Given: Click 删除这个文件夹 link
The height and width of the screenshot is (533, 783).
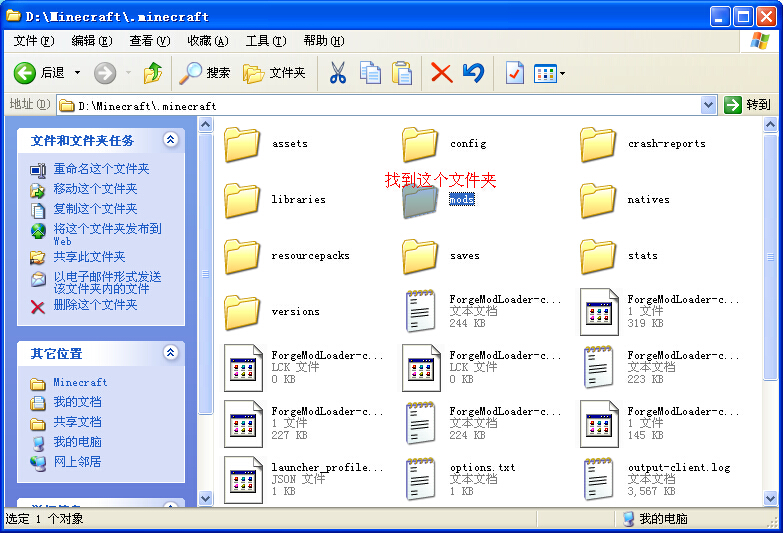Looking at the screenshot, I should coord(95,305).
